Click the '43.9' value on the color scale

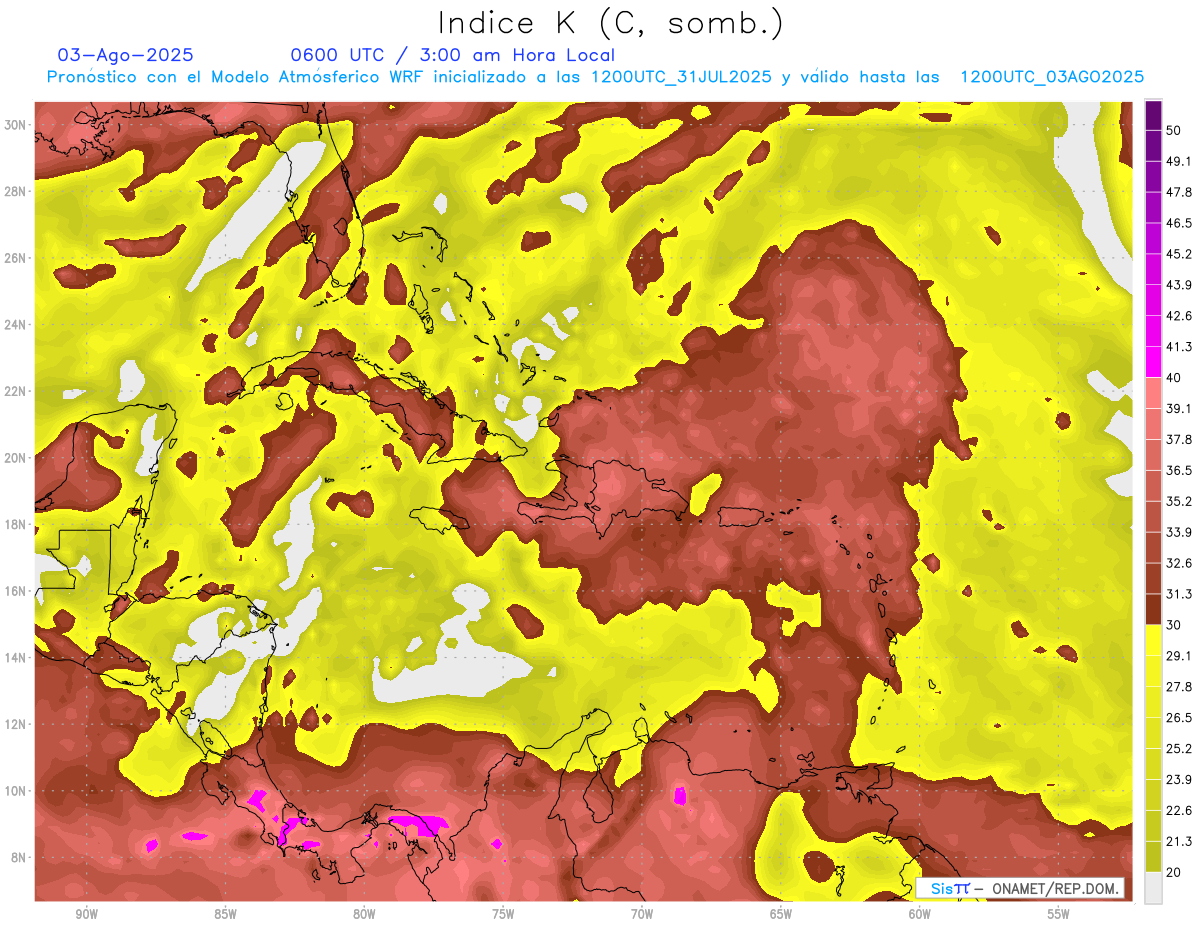point(1178,285)
